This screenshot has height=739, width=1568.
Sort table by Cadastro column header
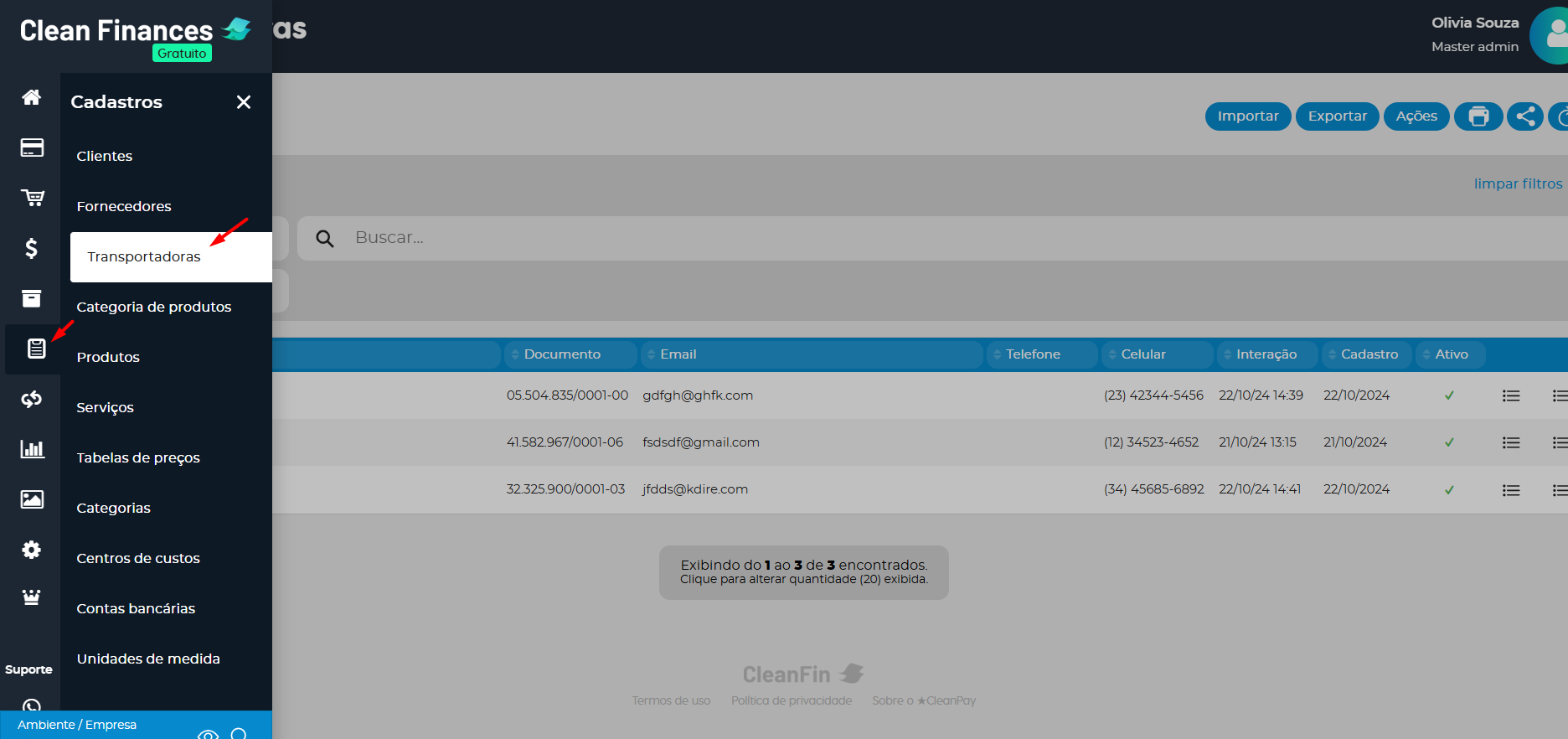point(1369,354)
